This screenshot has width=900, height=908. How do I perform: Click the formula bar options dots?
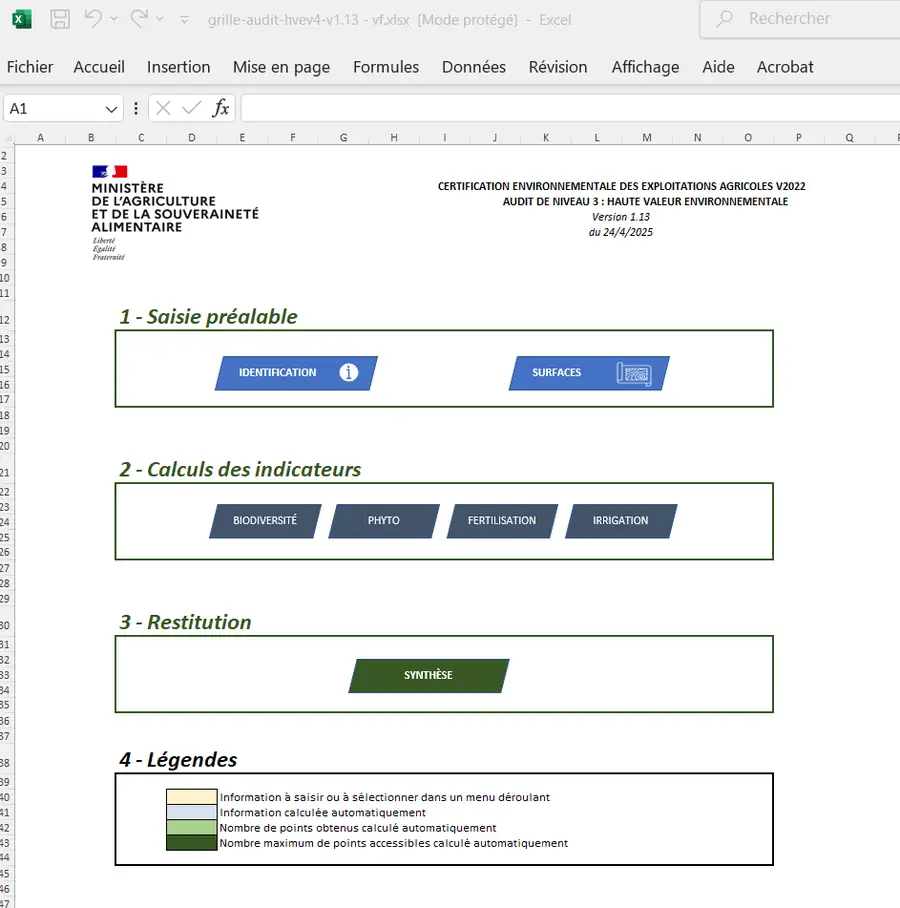pyautogui.click(x=136, y=108)
